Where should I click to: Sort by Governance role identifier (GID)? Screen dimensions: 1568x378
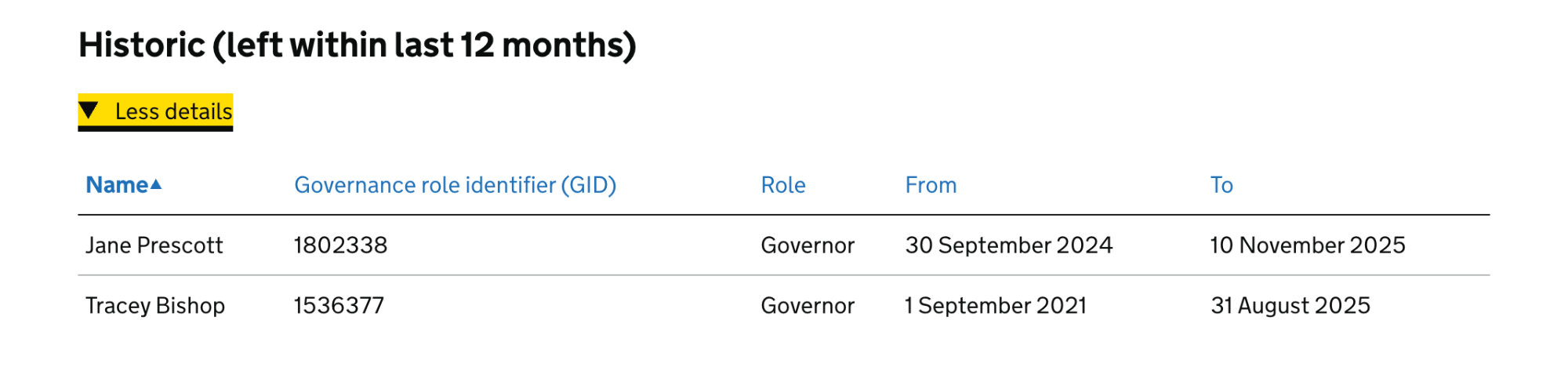coord(455,185)
